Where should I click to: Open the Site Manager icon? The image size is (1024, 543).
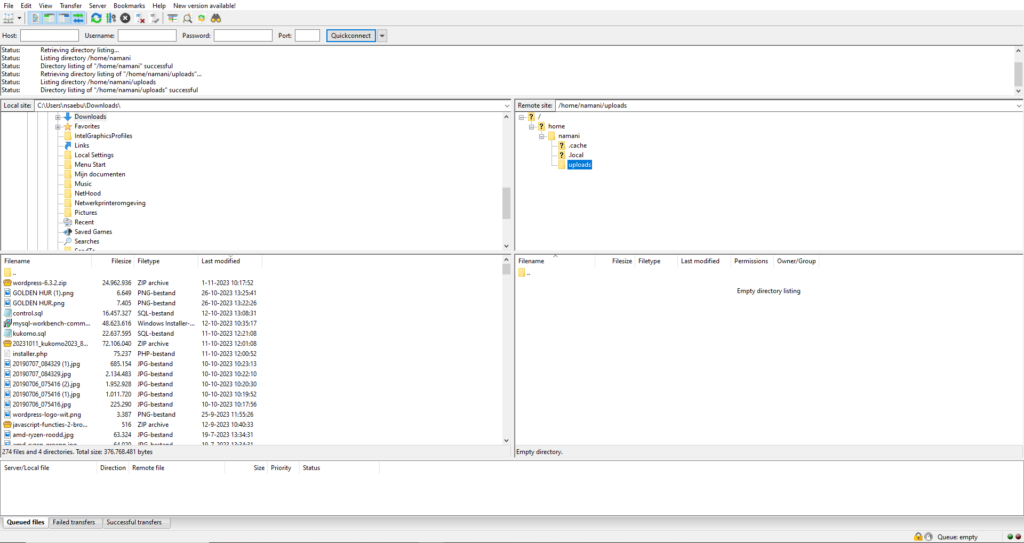point(9,18)
